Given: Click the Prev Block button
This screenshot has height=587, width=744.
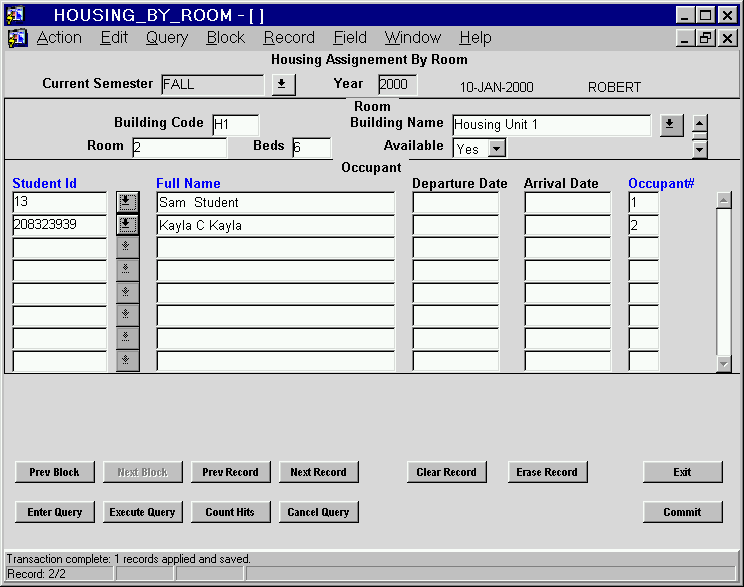Looking at the screenshot, I should 55,472.
